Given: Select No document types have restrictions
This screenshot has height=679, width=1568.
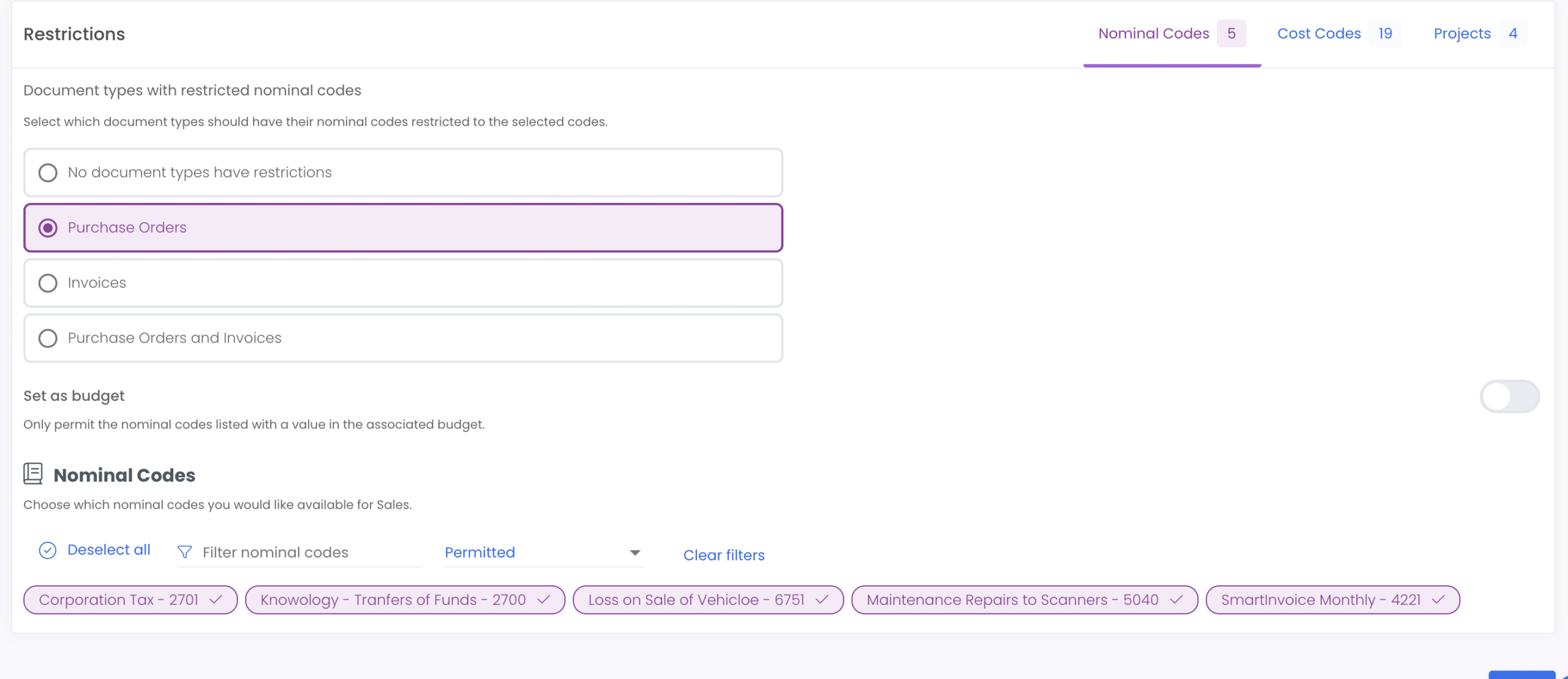Looking at the screenshot, I should [403, 172].
